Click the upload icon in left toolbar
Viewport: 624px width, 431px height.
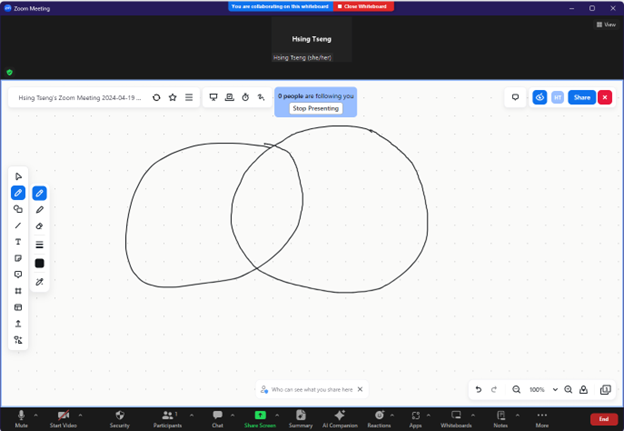pyautogui.click(x=18, y=324)
